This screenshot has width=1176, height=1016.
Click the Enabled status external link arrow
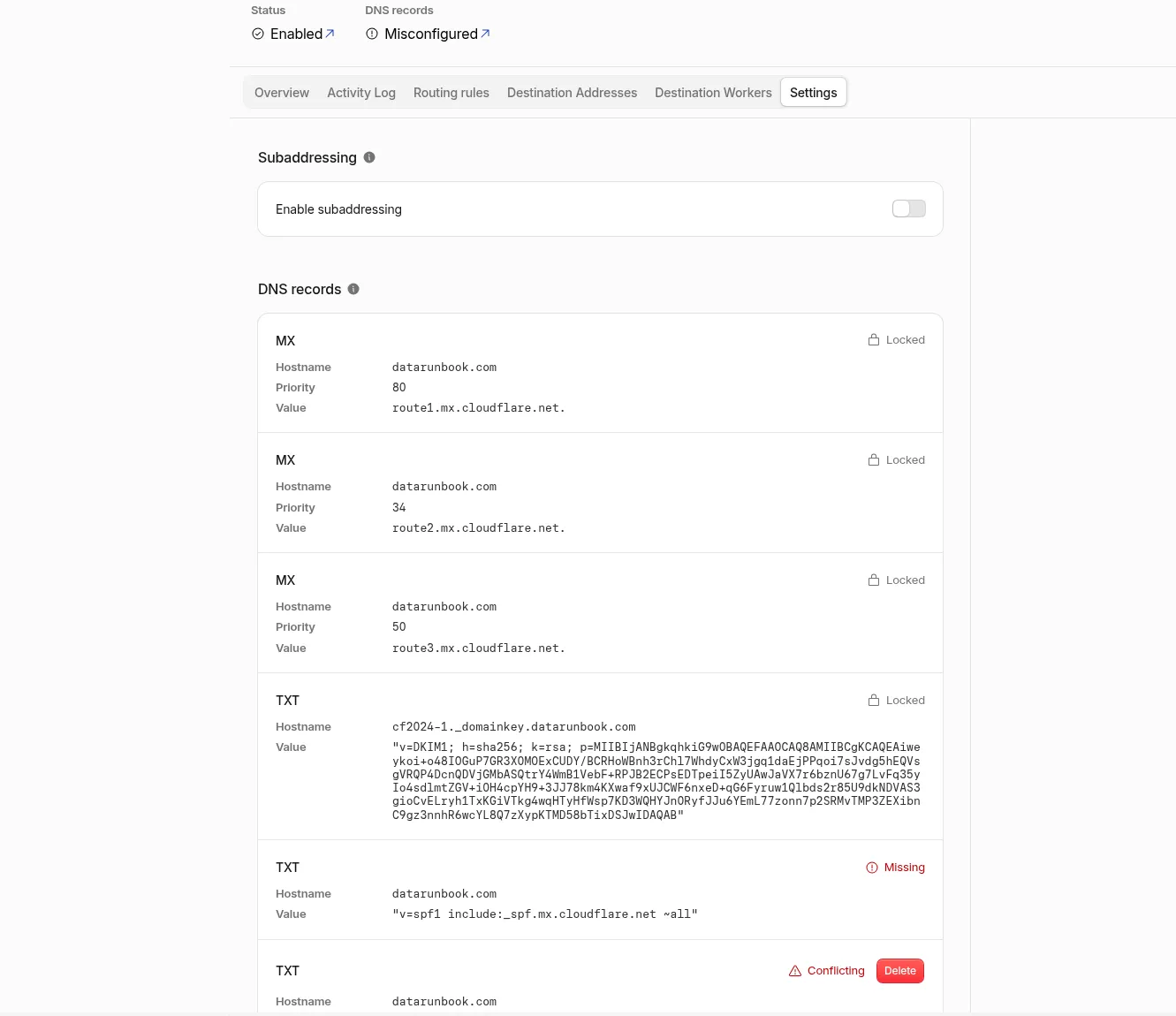330,34
